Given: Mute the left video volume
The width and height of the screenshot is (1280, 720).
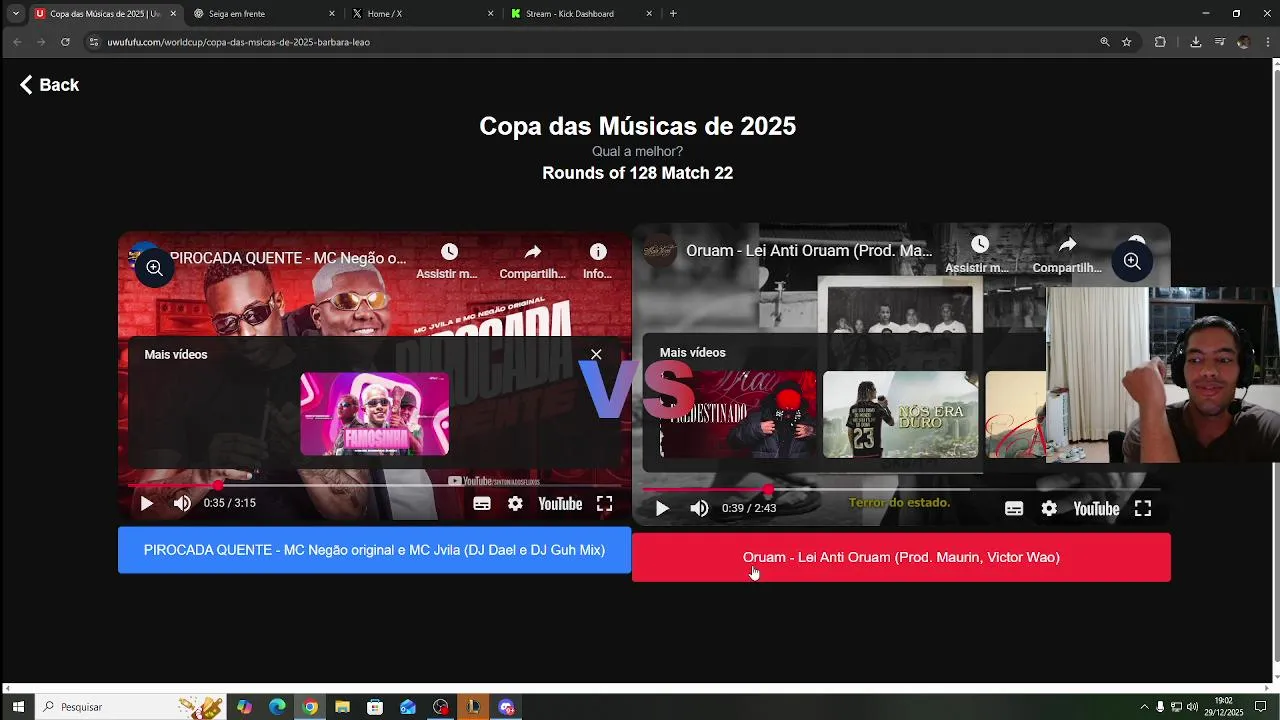Looking at the screenshot, I should tap(182, 504).
